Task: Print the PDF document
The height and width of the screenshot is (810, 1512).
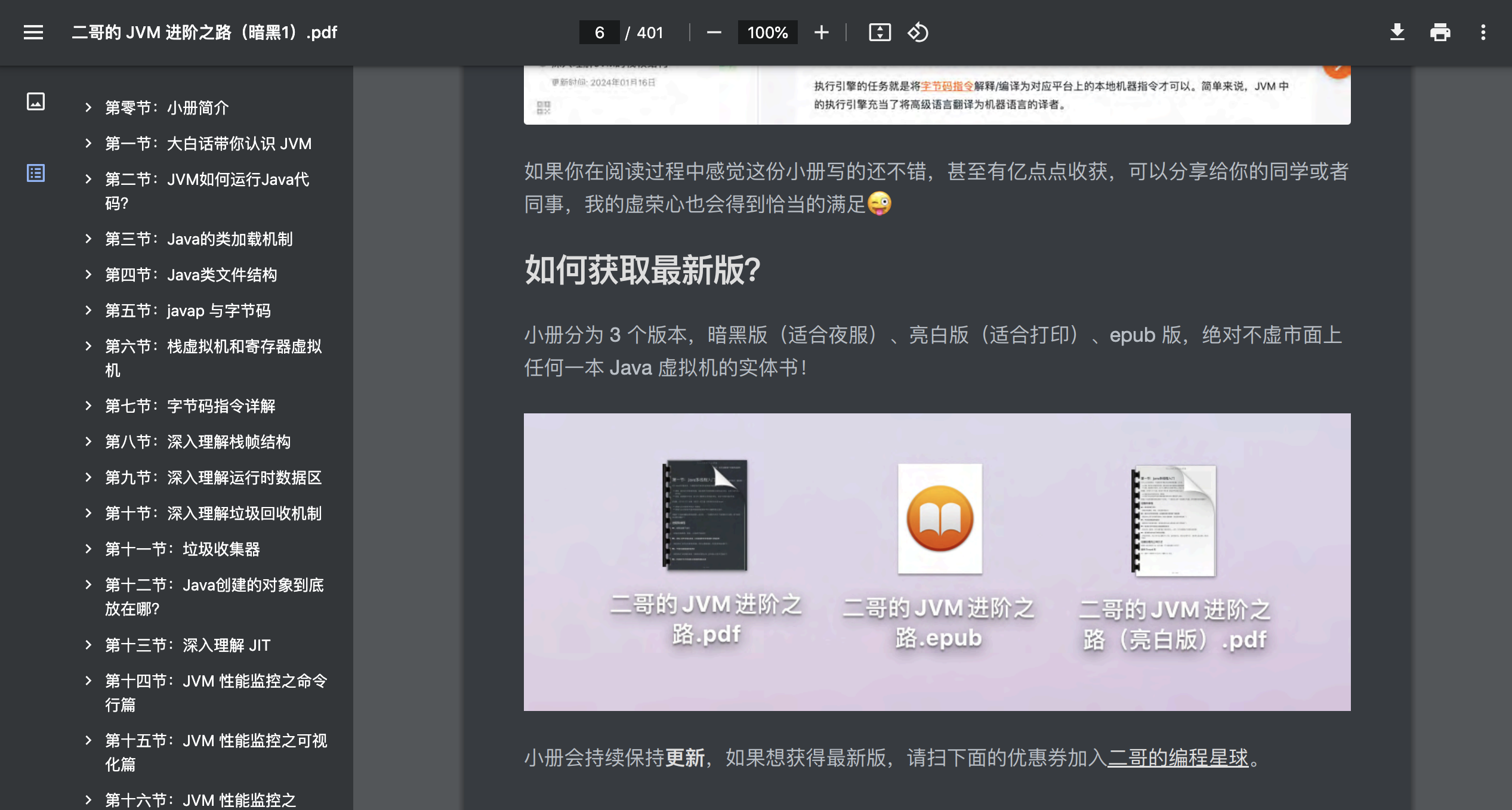Action: 1440,33
